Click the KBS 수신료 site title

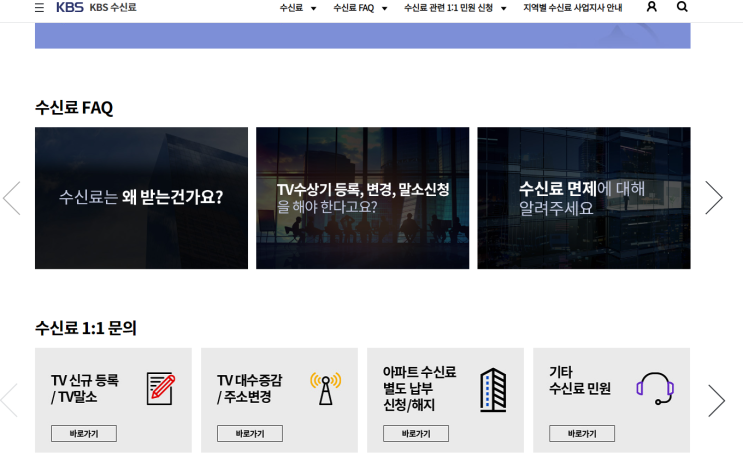click(113, 7)
